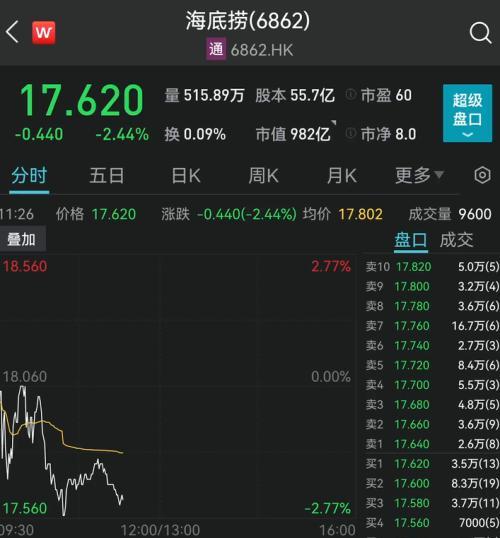Screen dimensions: 500x538
Task: Tap 股本 55.7亿 value
Action: [x=295, y=95]
